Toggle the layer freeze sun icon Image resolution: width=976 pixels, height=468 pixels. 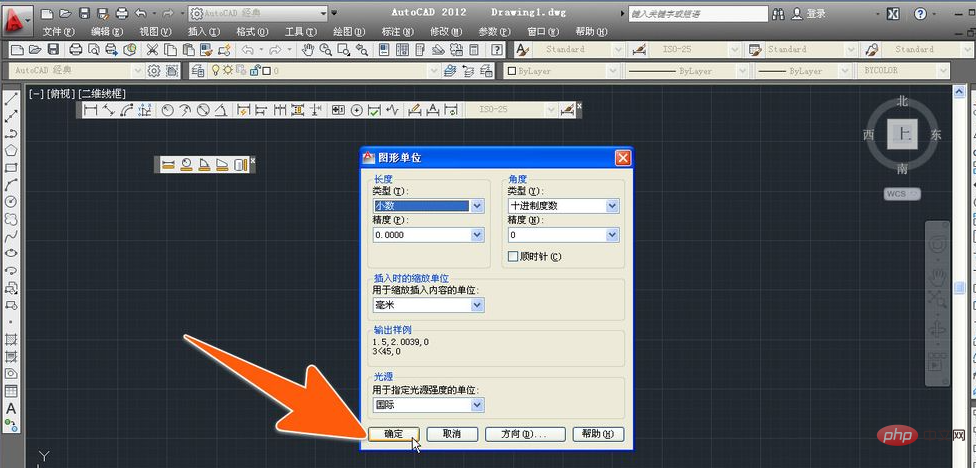228,71
